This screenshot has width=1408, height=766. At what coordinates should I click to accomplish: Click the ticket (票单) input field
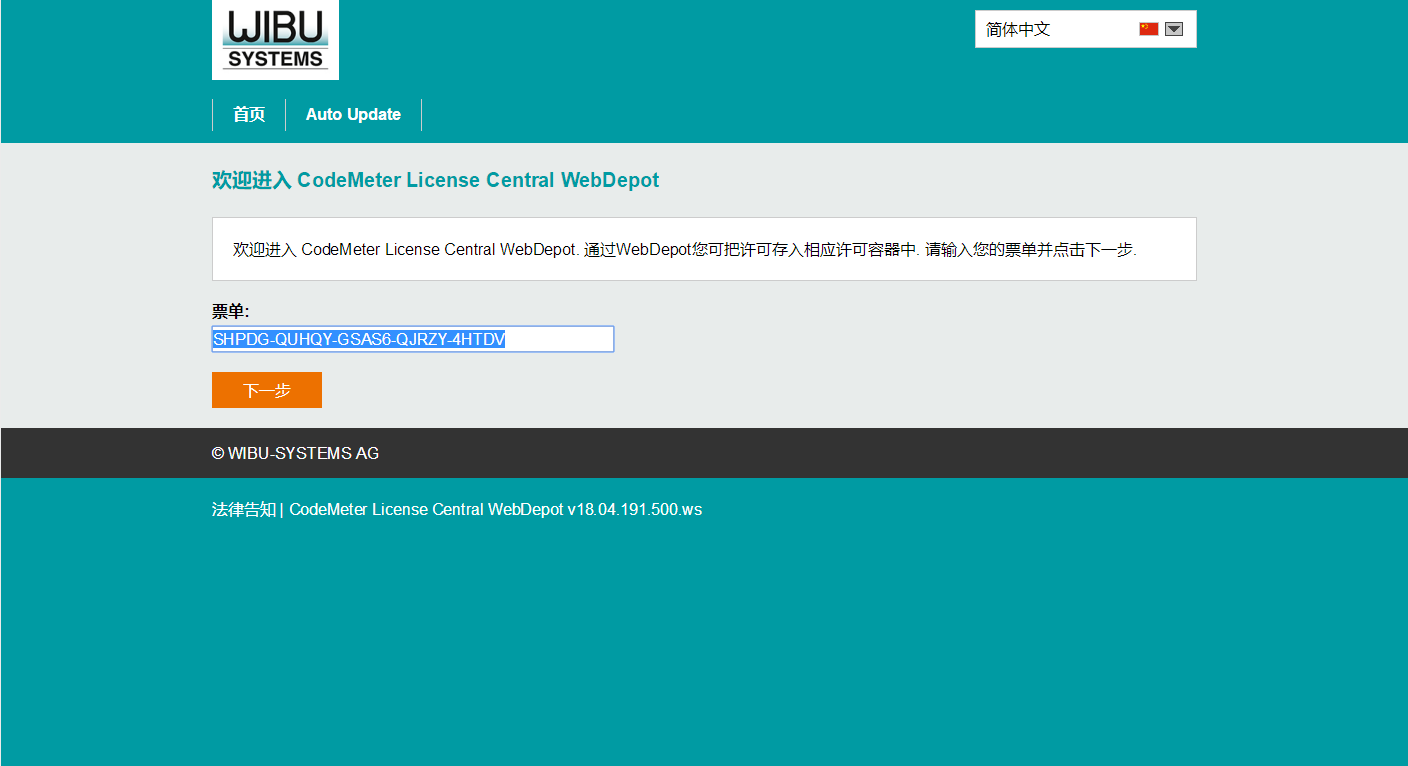point(413,339)
